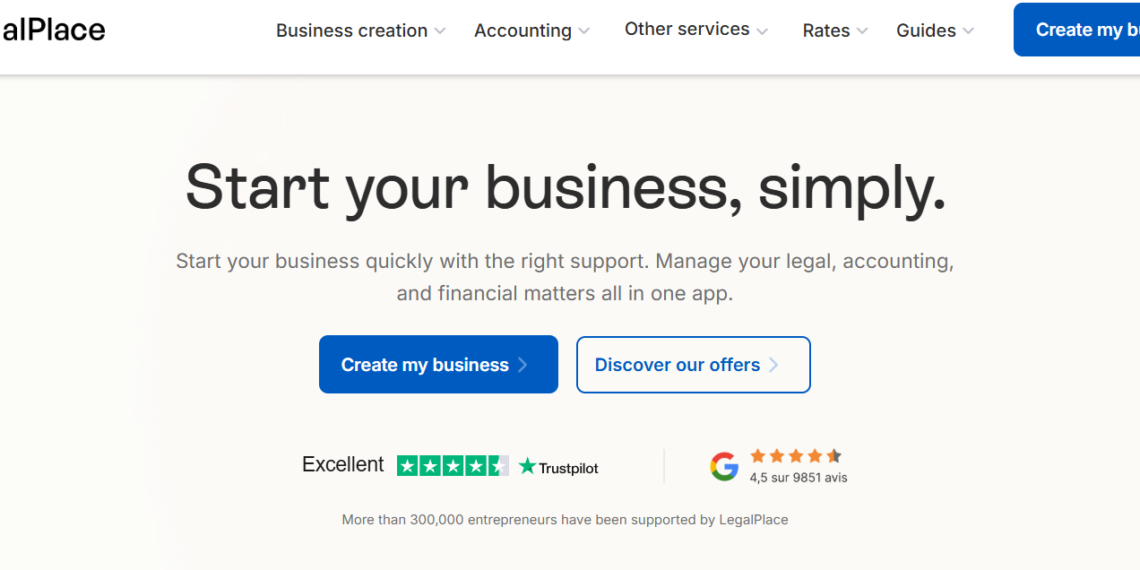Click the arrow icon in Create my business
The width and height of the screenshot is (1140, 570).
pos(523,365)
